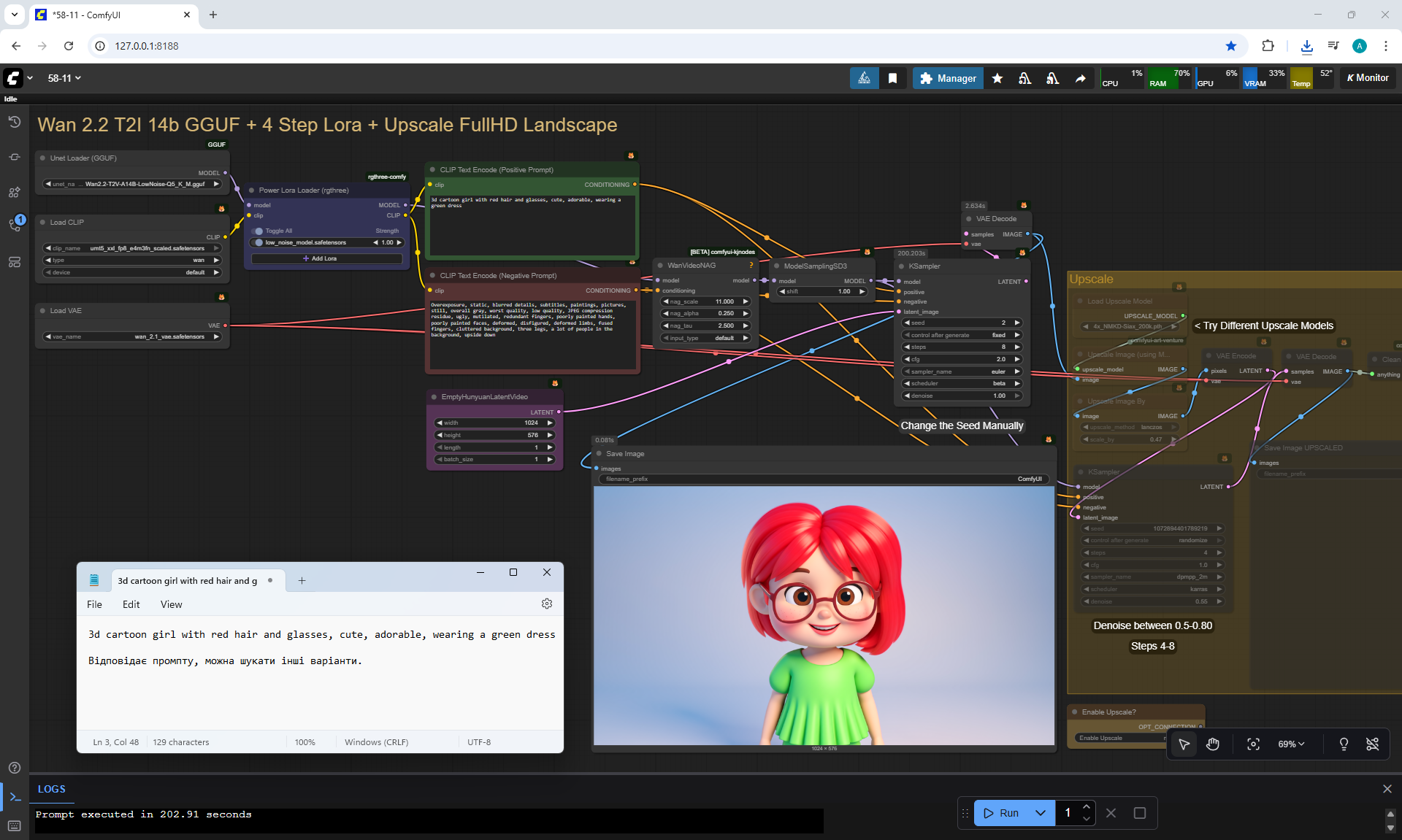The height and width of the screenshot is (840, 1402).
Task: Click the fit view icon
Action: [1253, 744]
